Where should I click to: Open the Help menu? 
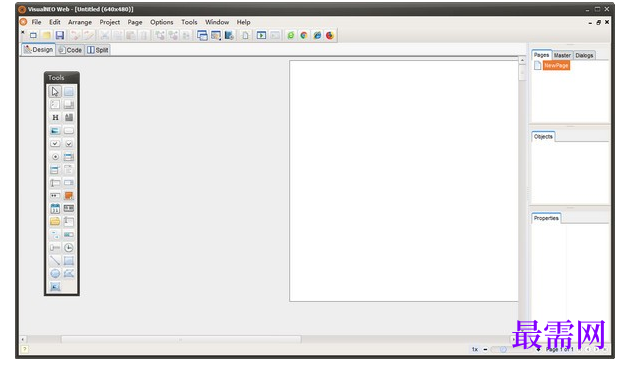244,22
